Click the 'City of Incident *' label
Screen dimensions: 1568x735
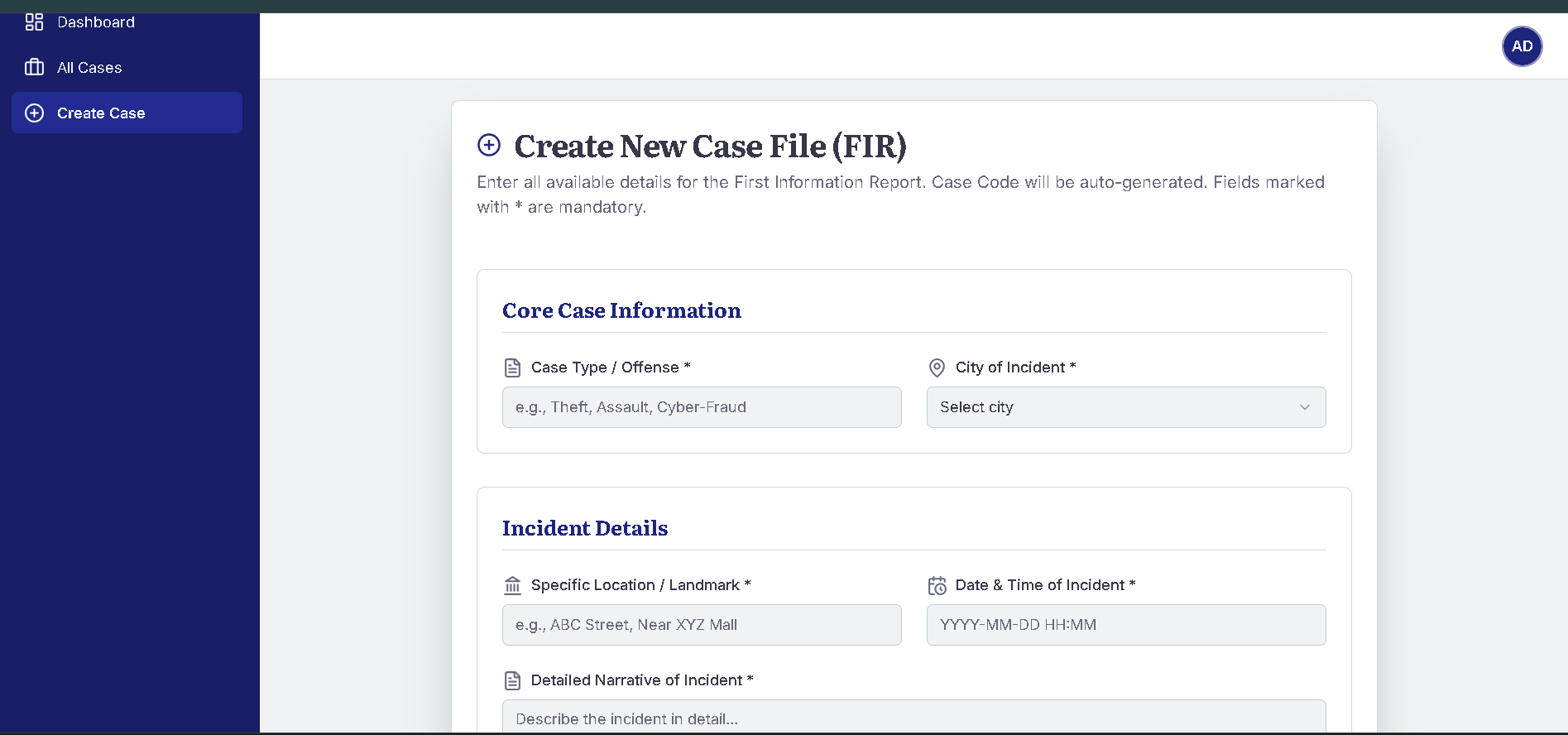point(1015,367)
